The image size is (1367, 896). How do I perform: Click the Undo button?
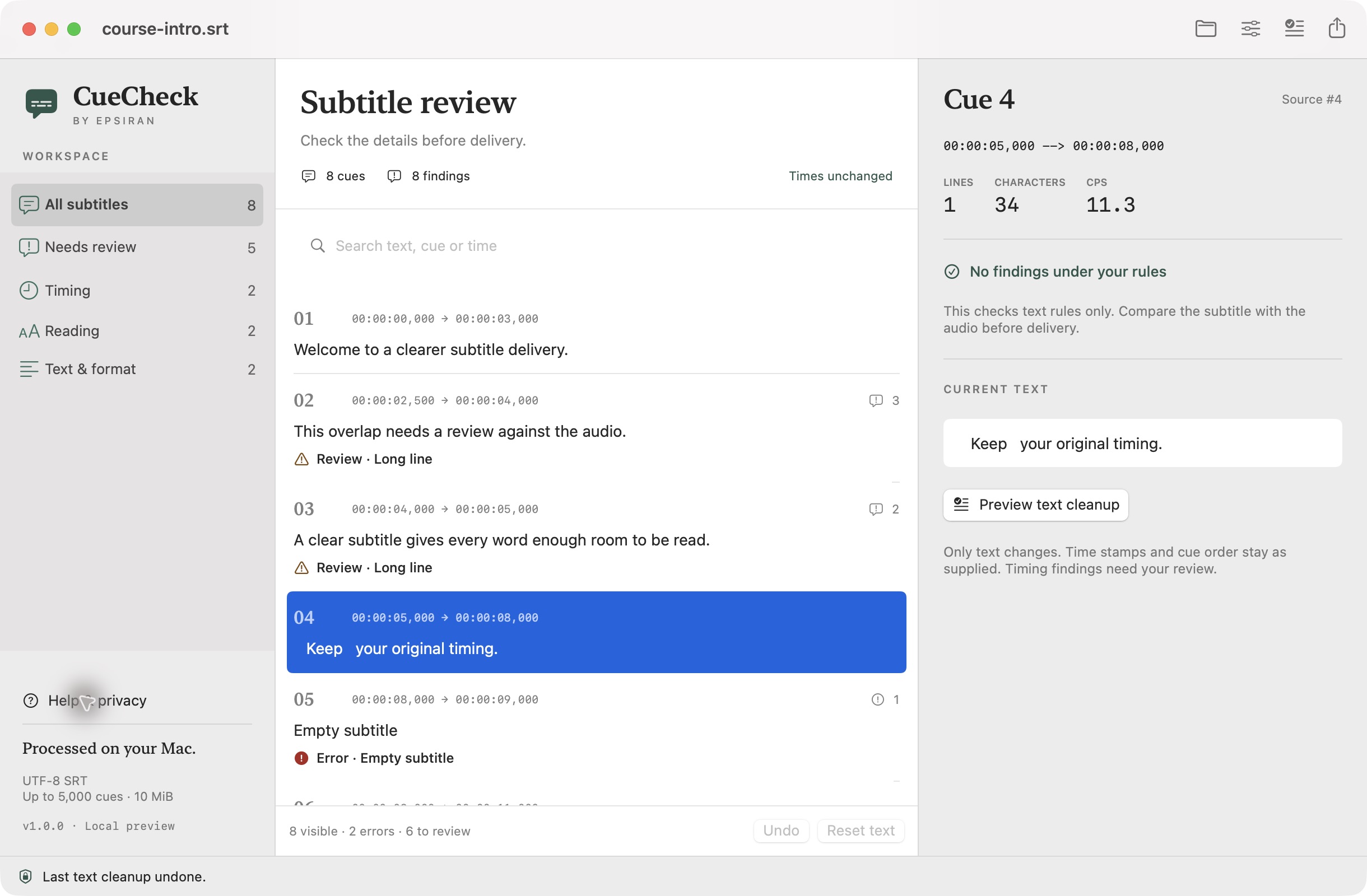(x=780, y=830)
